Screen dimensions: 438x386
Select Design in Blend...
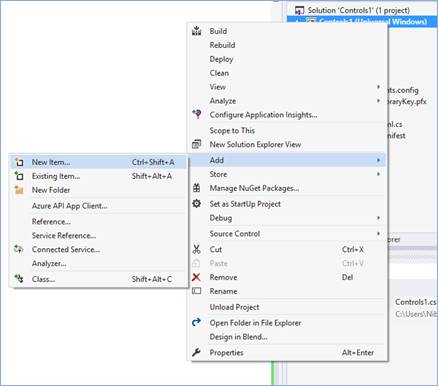[238, 337]
